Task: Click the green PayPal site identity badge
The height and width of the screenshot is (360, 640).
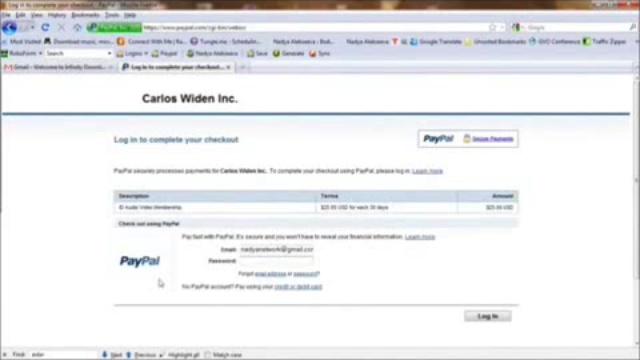Action: pyautogui.click(x=114, y=27)
